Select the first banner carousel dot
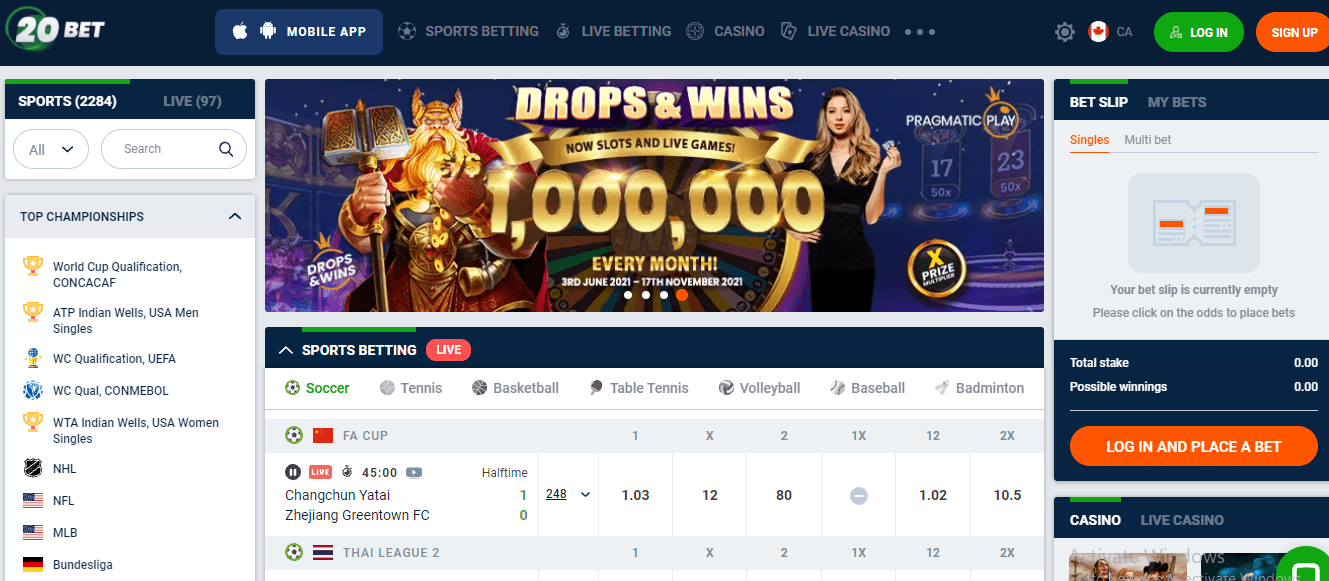This screenshot has width=1329, height=581. (x=628, y=295)
